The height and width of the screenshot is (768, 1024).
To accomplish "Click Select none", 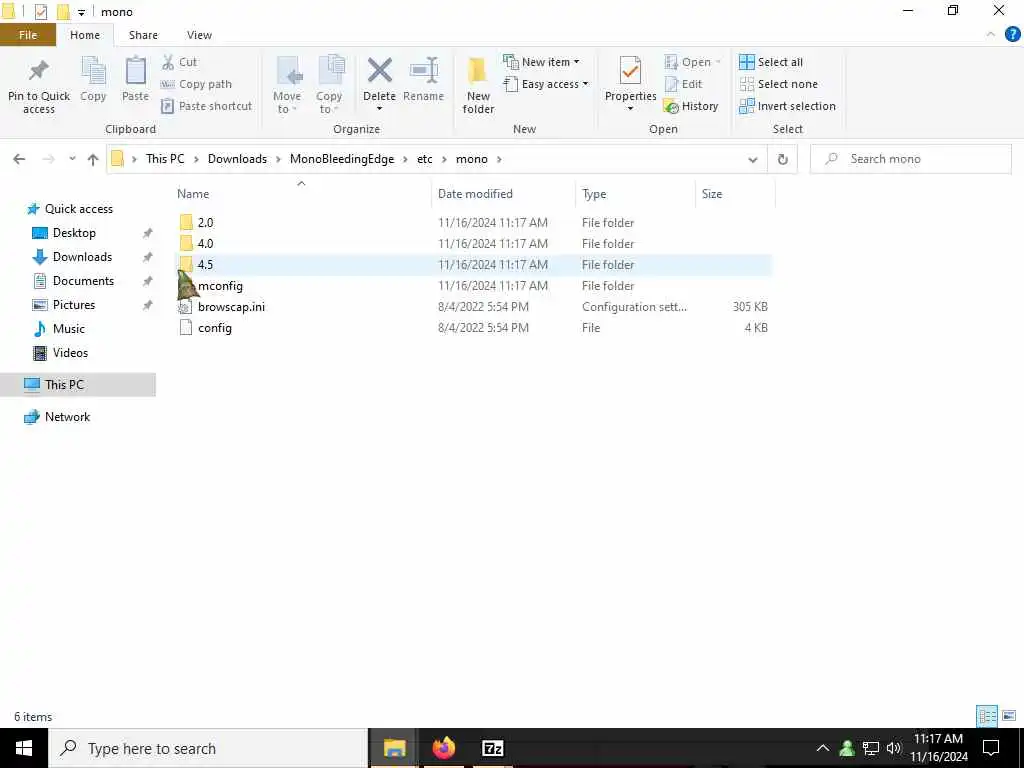I will pos(778,84).
